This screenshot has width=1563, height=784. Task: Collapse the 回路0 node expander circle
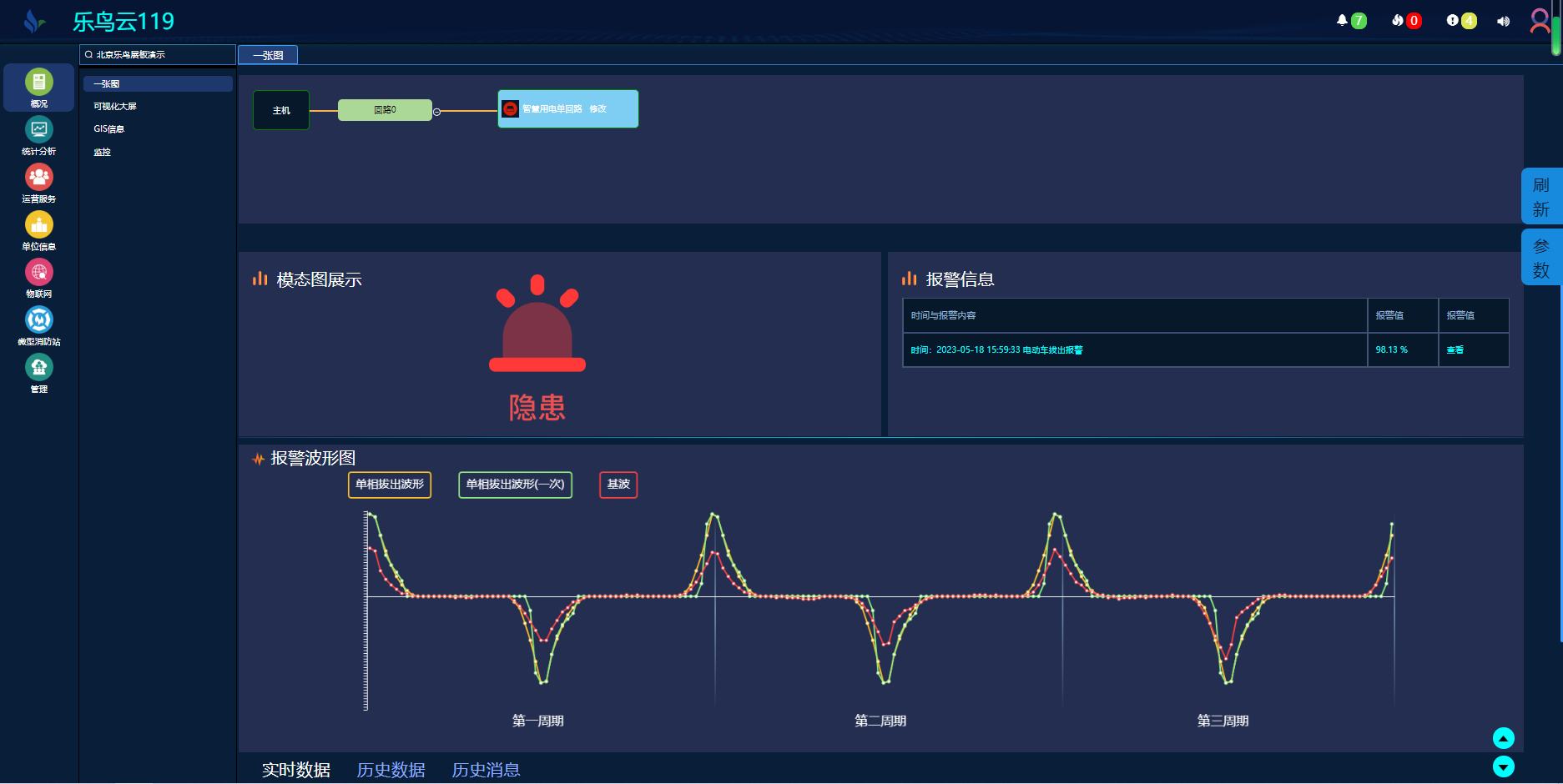[x=436, y=112]
